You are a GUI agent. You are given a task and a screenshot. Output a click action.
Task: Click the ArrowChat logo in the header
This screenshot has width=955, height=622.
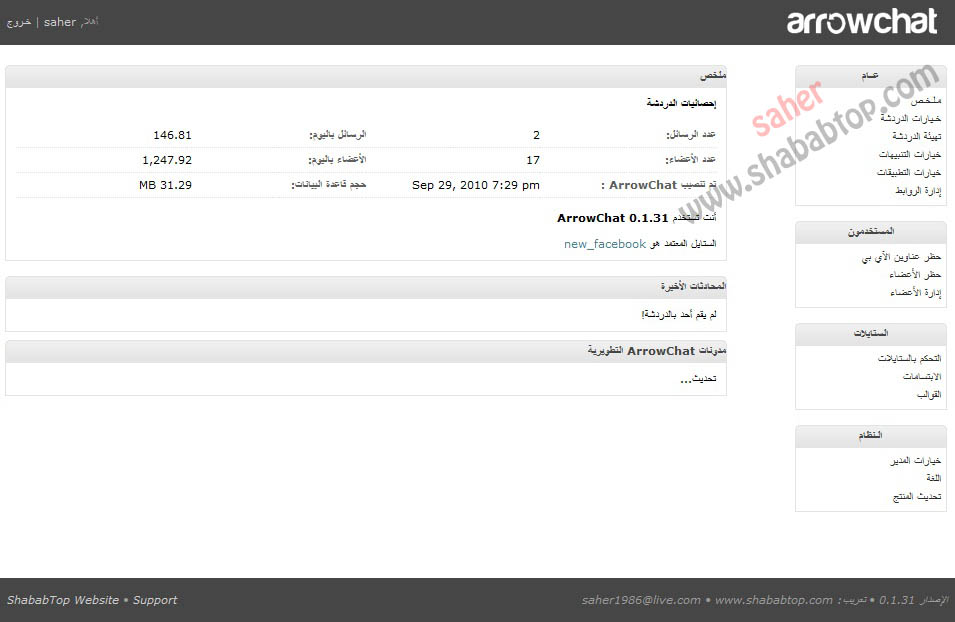click(x=862, y=22)
